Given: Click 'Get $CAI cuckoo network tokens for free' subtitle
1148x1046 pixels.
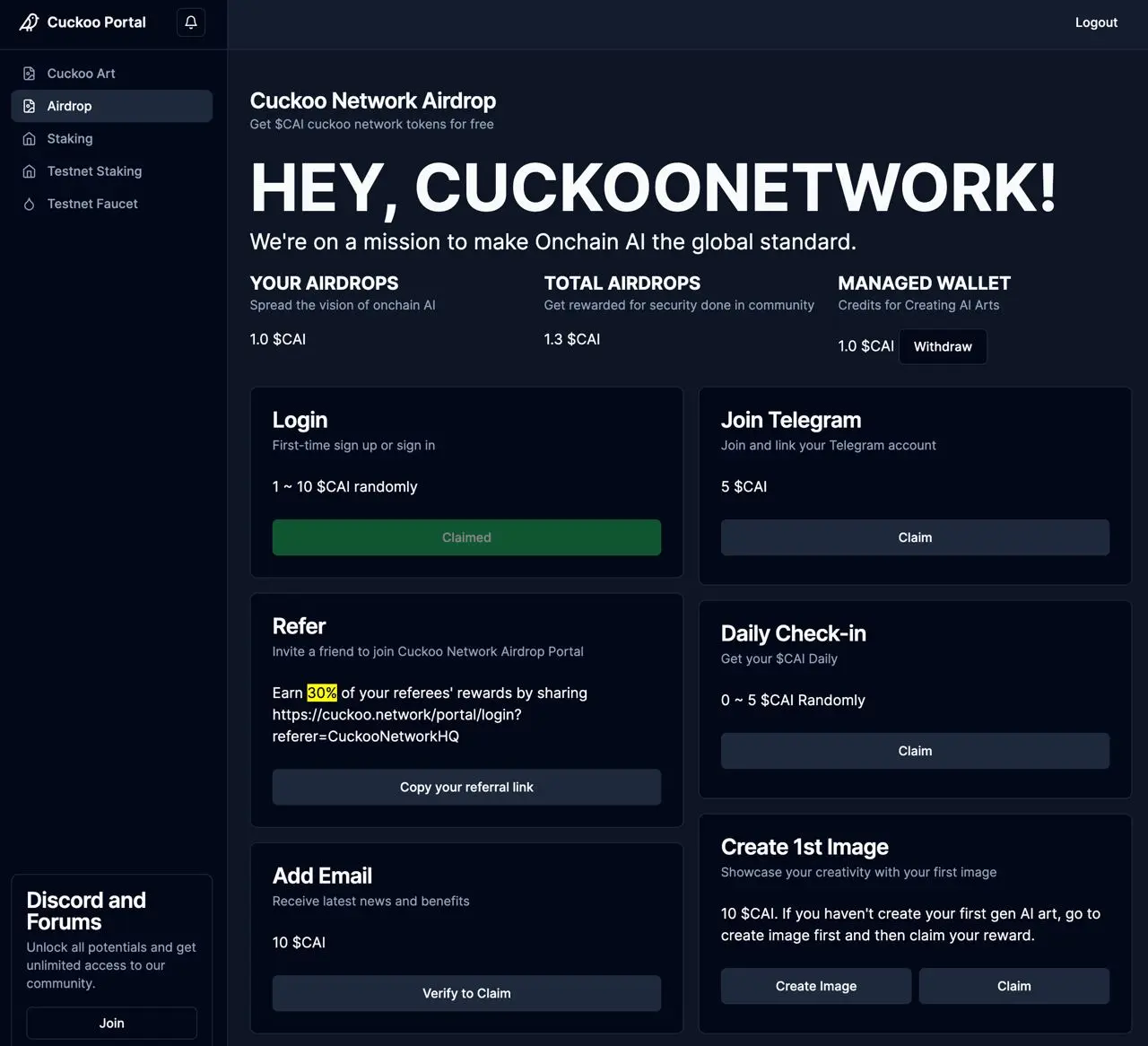Looking at the screenshot, I should click(372, 124).
